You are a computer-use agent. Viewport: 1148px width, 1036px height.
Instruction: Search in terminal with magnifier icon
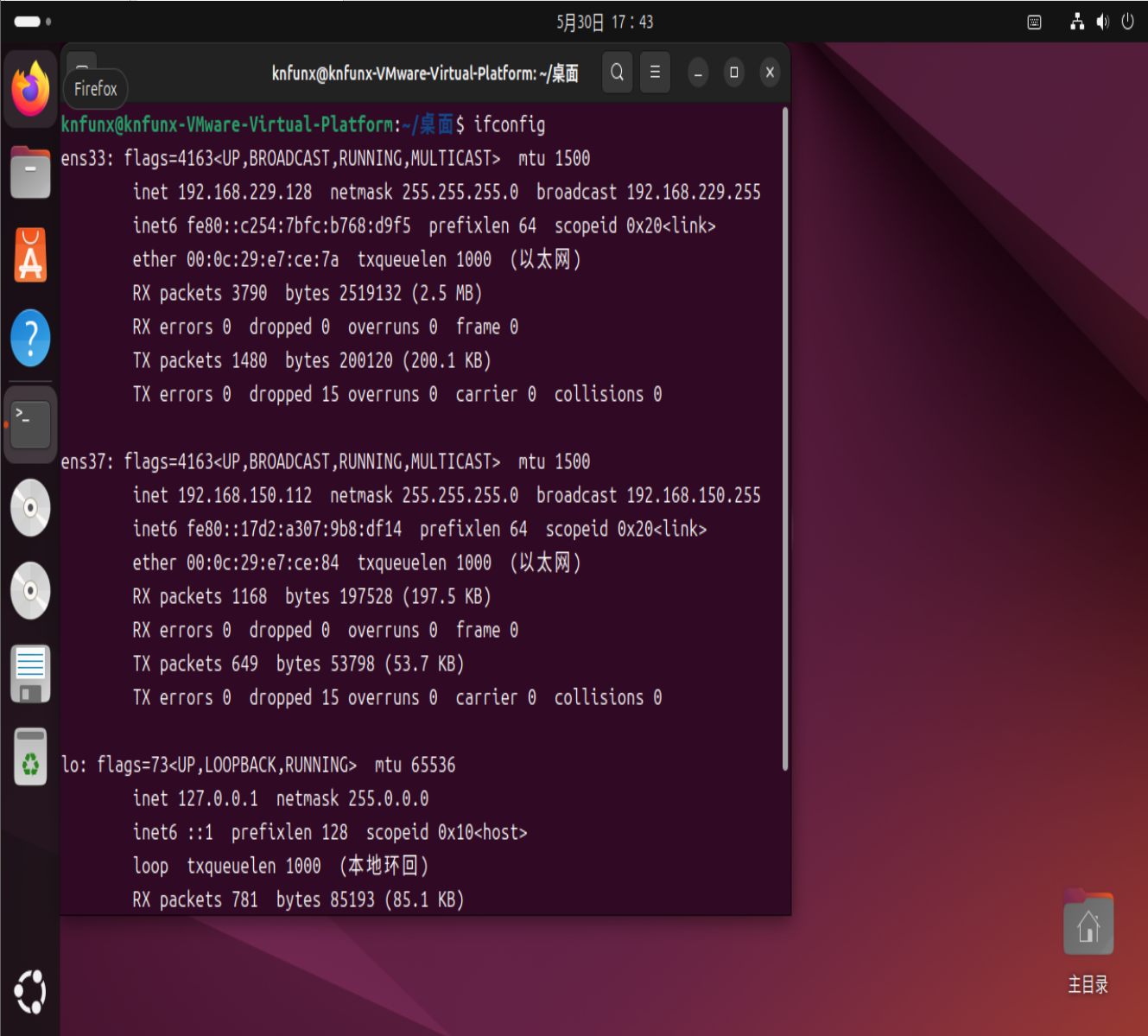617,73
